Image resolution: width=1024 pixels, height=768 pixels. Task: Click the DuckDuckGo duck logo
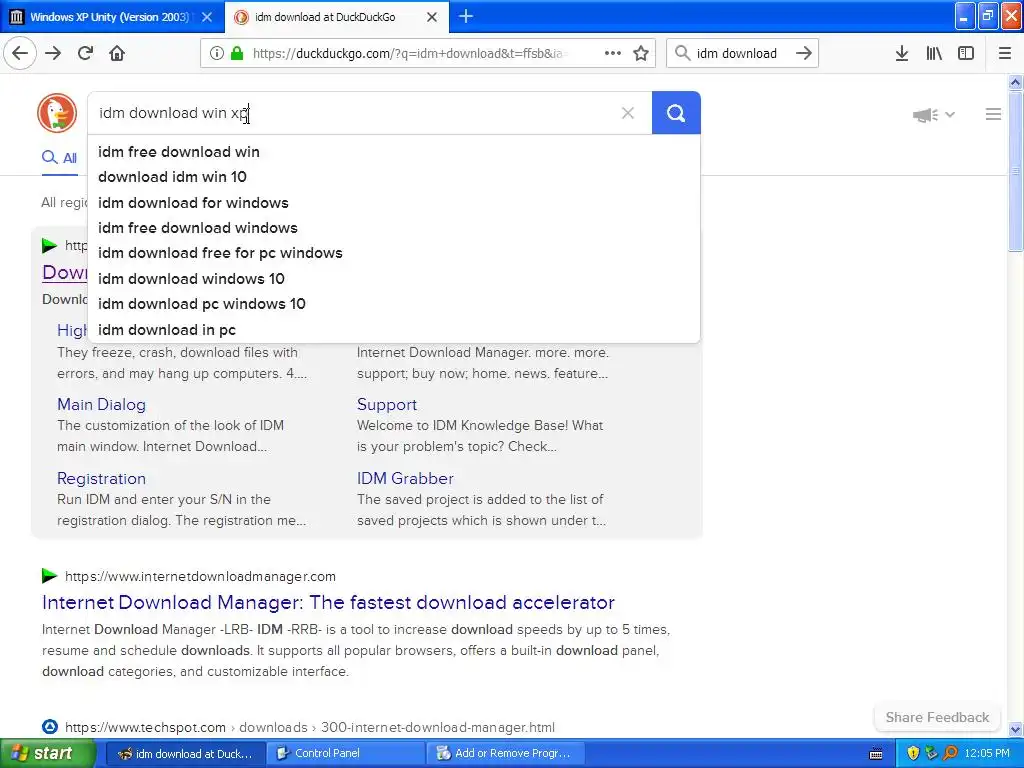[57, 113]
